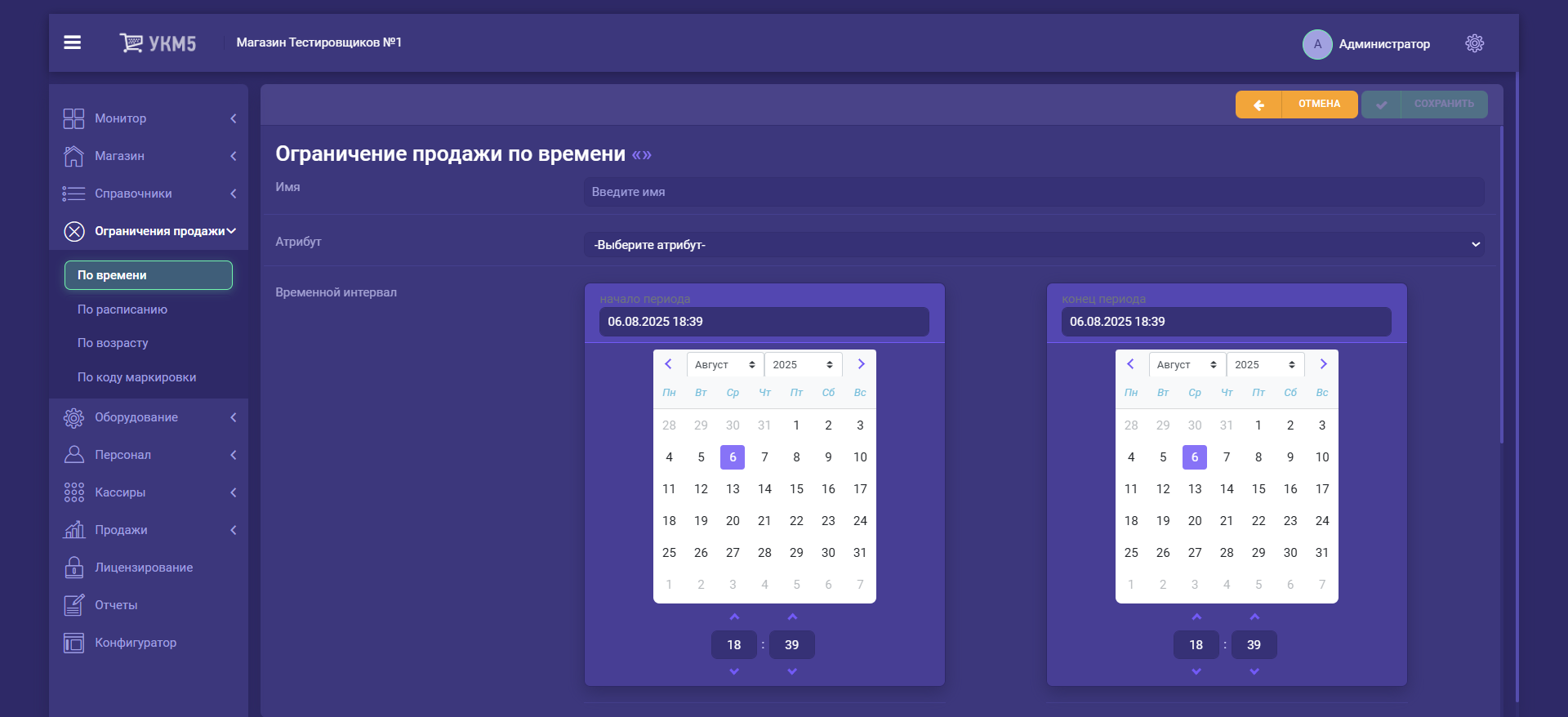The image size is (1568, 717).
Task: Select По расписанию submenu item
Action: click(x=122, y=310)
